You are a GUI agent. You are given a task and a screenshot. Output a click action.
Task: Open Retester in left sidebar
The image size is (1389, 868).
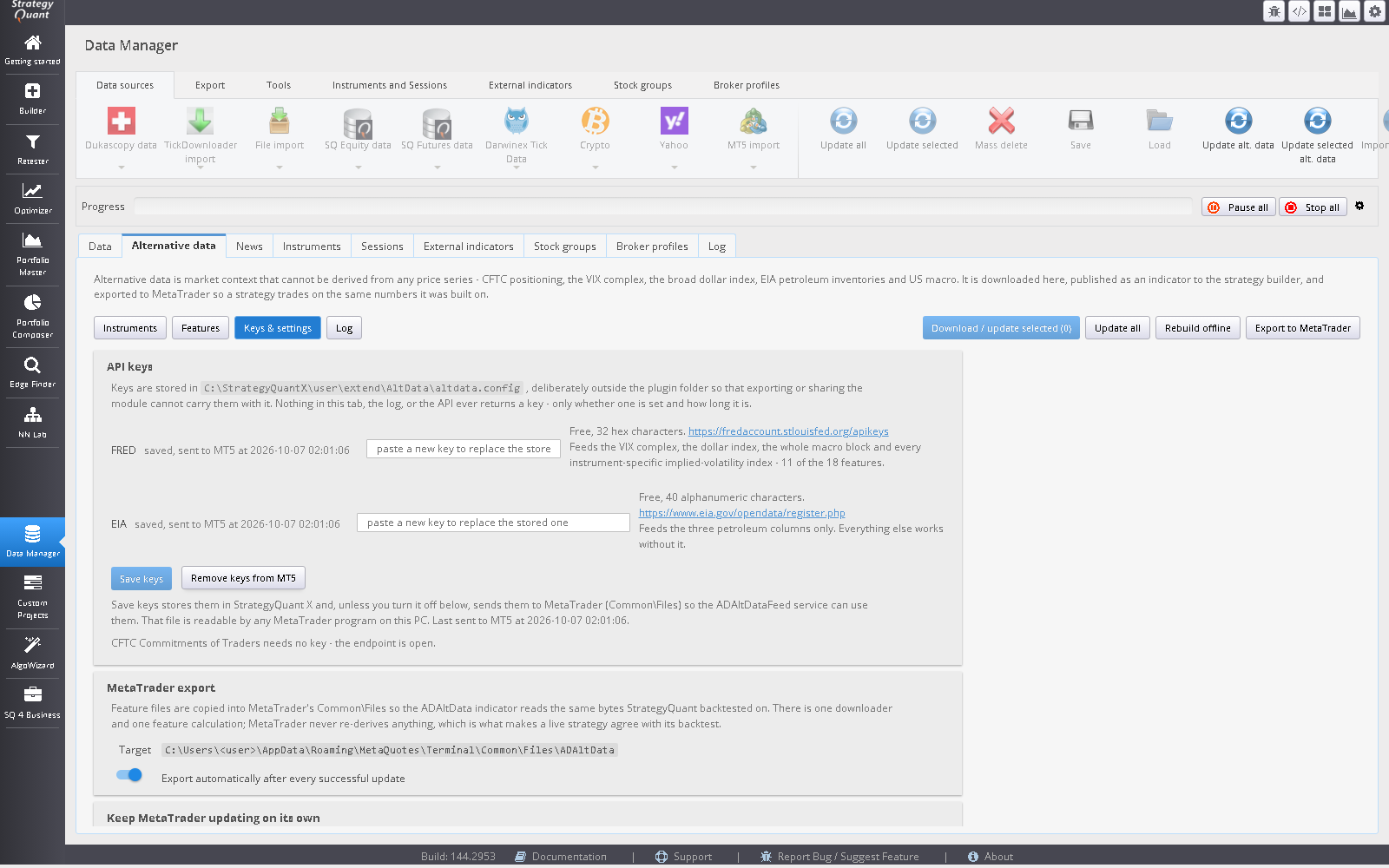coord(32,149)
